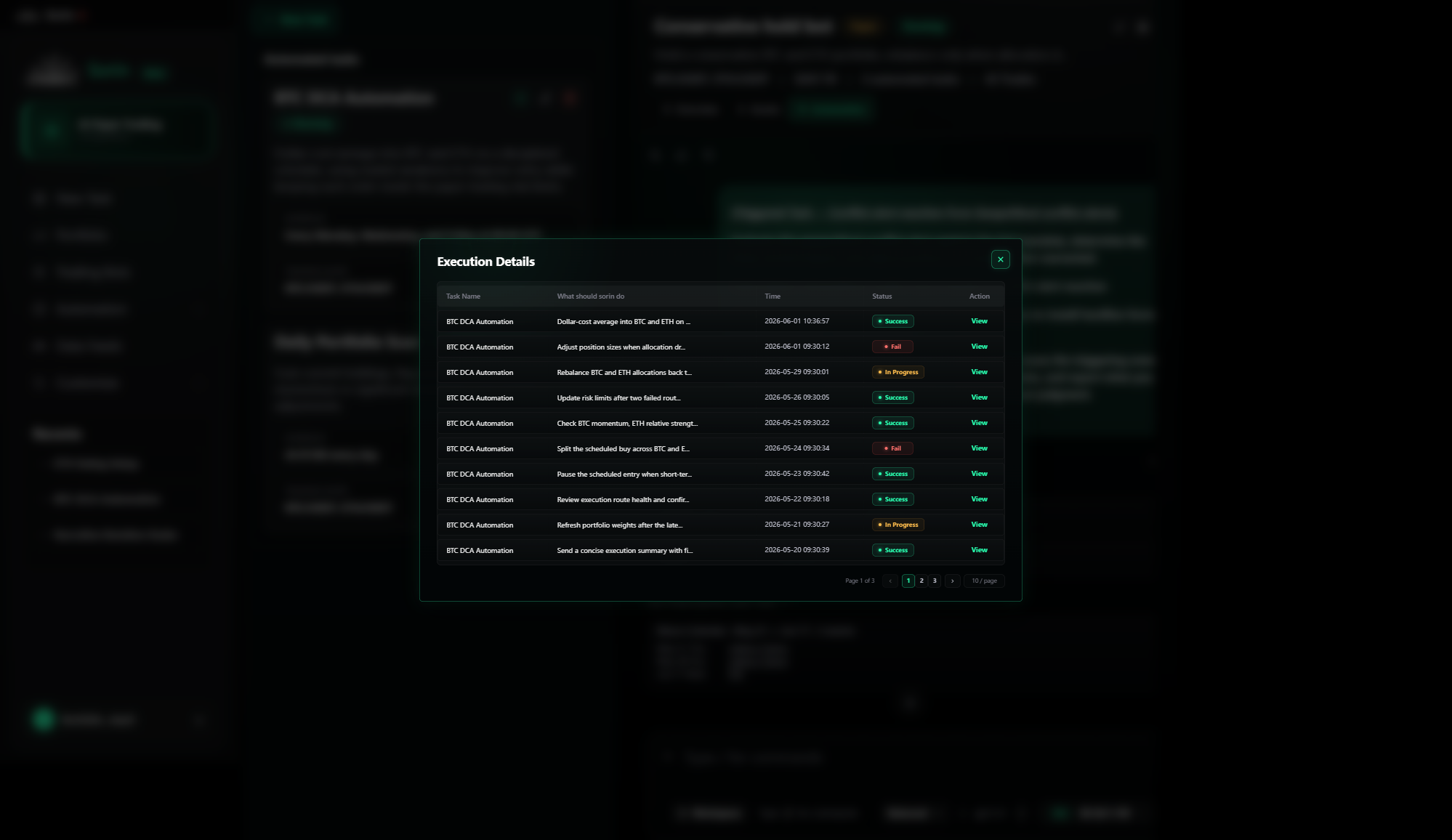The image size is (1452, 840).
Task: Click the timestamp 2026-05-26 09:30:05
Action: pyautogui.click(x=796, y=397)
